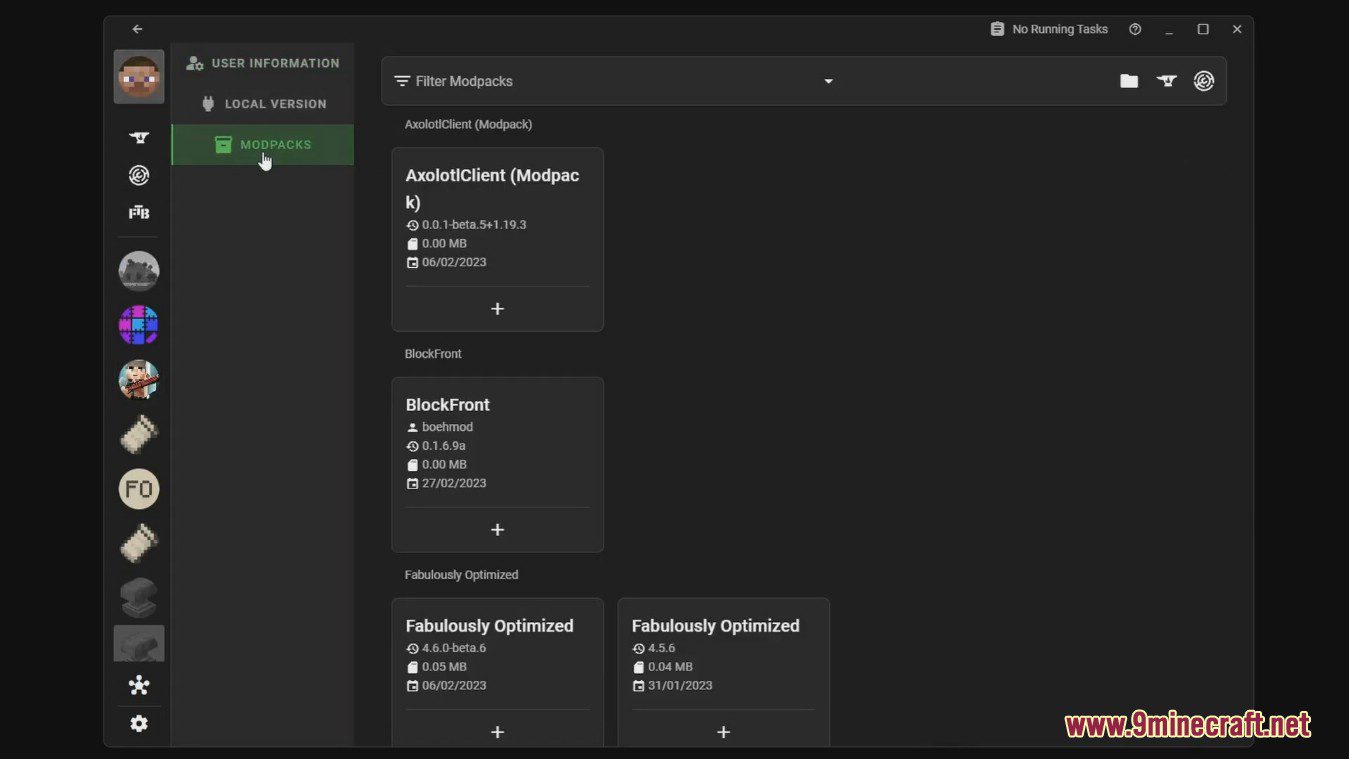Image resolution: width=1349 pixels, height=759 pixels.
Task: Click the 0.05 MB size text
Action: 444,667
